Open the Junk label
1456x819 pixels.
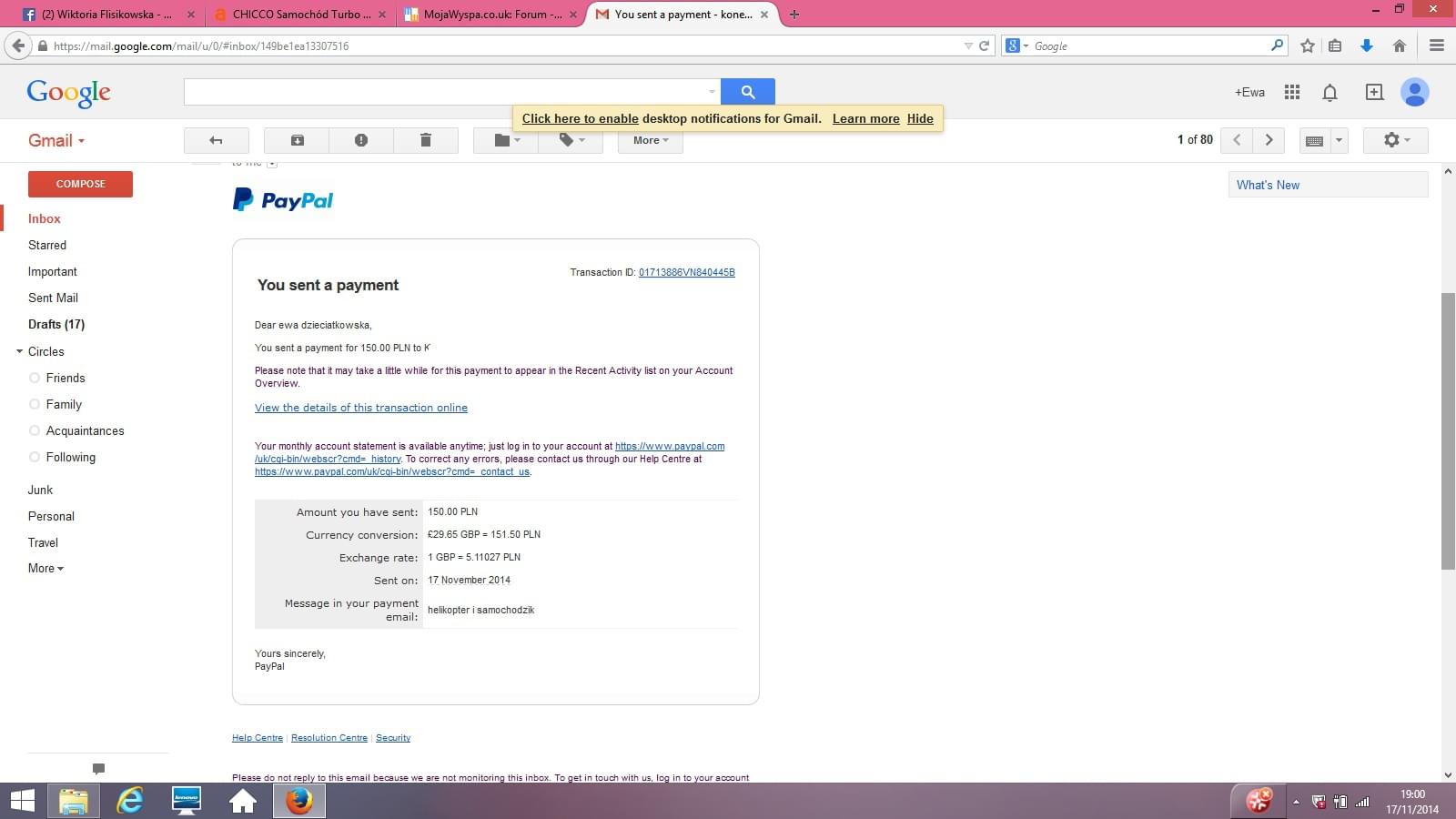[x=40, y=490]
